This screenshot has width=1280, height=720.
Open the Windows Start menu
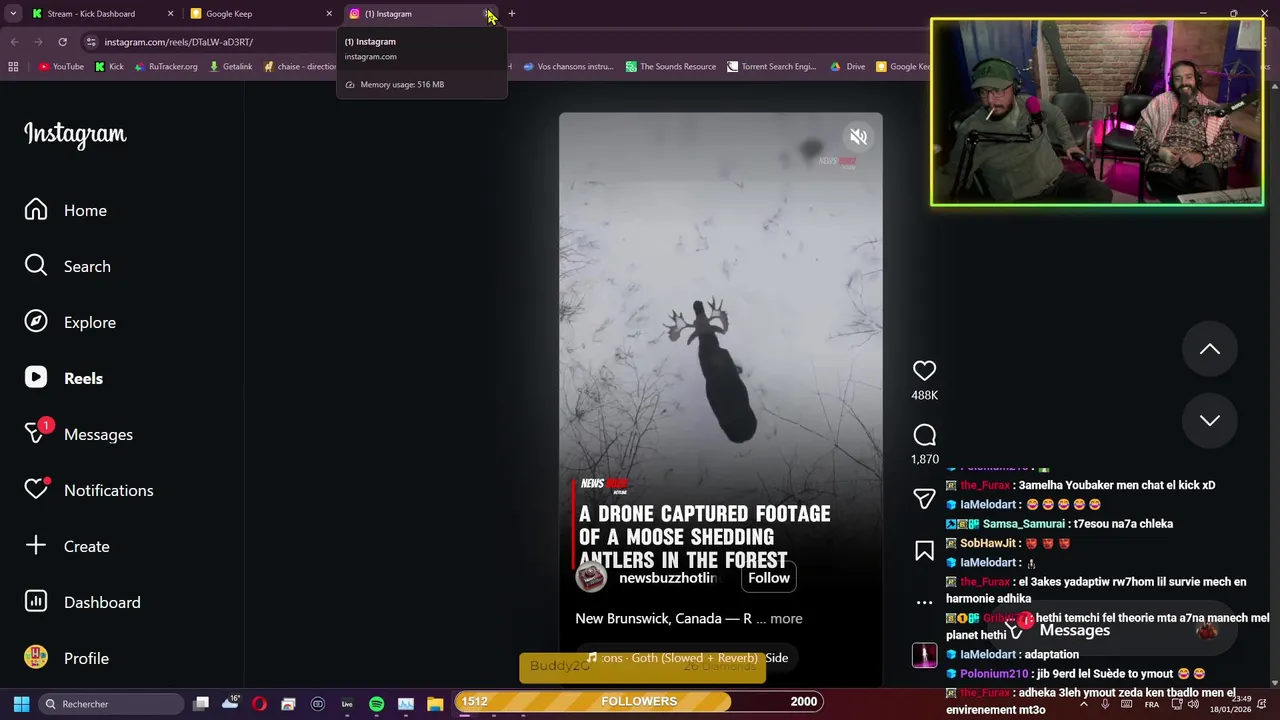point(21,704)
